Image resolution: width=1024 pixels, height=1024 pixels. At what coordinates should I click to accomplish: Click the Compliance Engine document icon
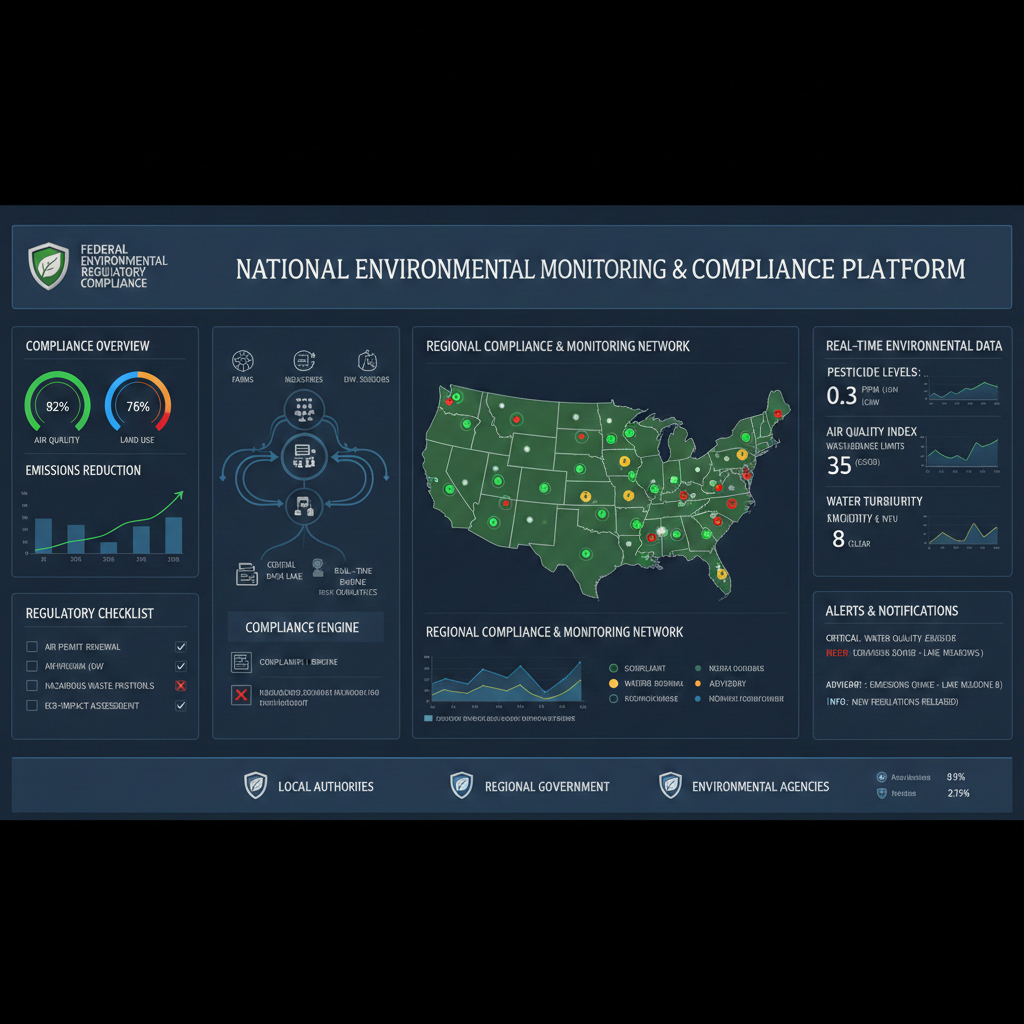click(x=240, y=661)
